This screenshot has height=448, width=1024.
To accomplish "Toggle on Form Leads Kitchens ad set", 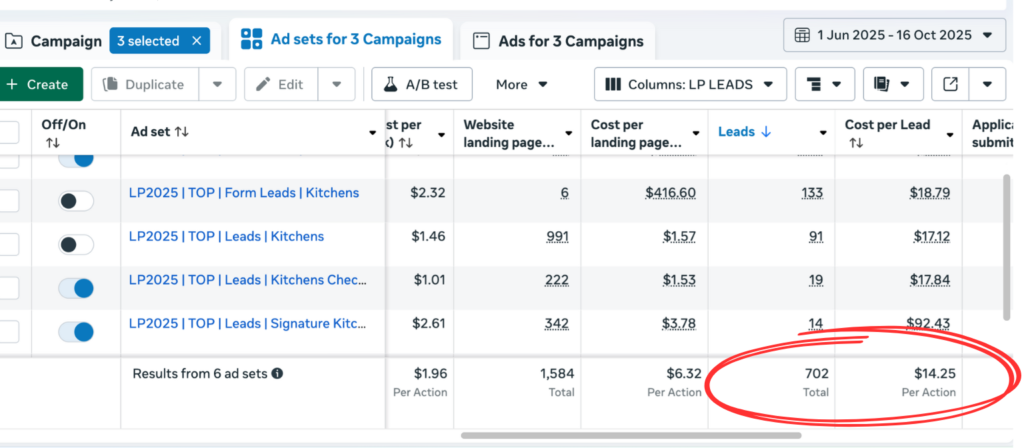I will pyautogui.click(x=76, y=201).
